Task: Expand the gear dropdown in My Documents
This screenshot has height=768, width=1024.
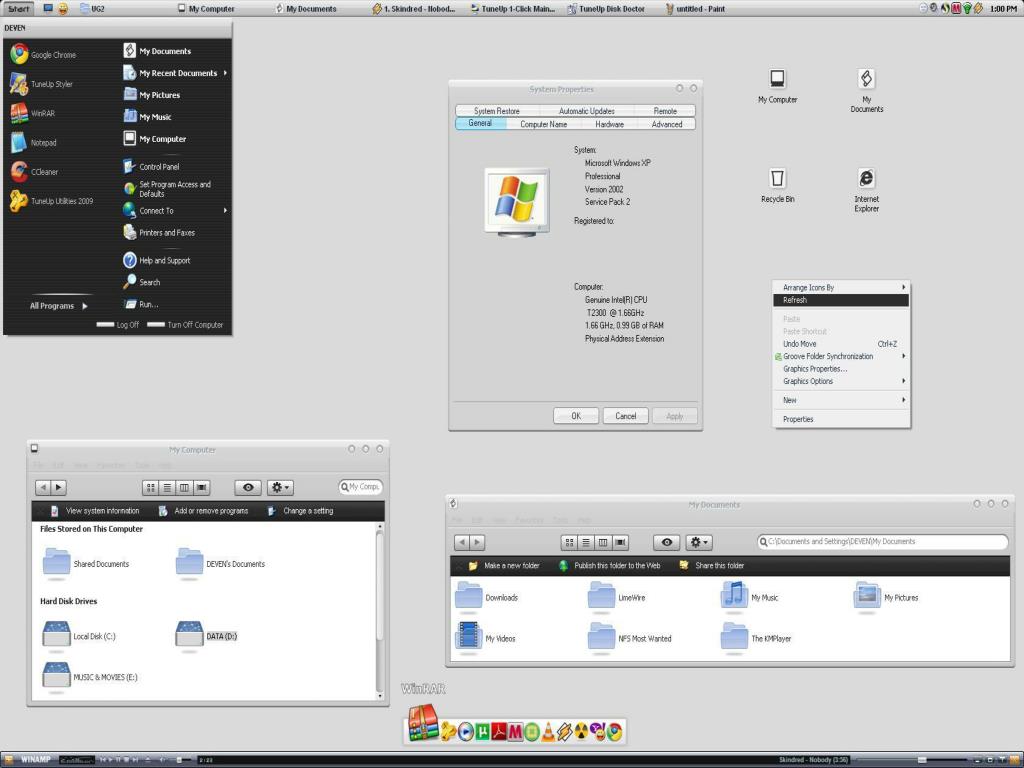Action: tap(699, 542)
